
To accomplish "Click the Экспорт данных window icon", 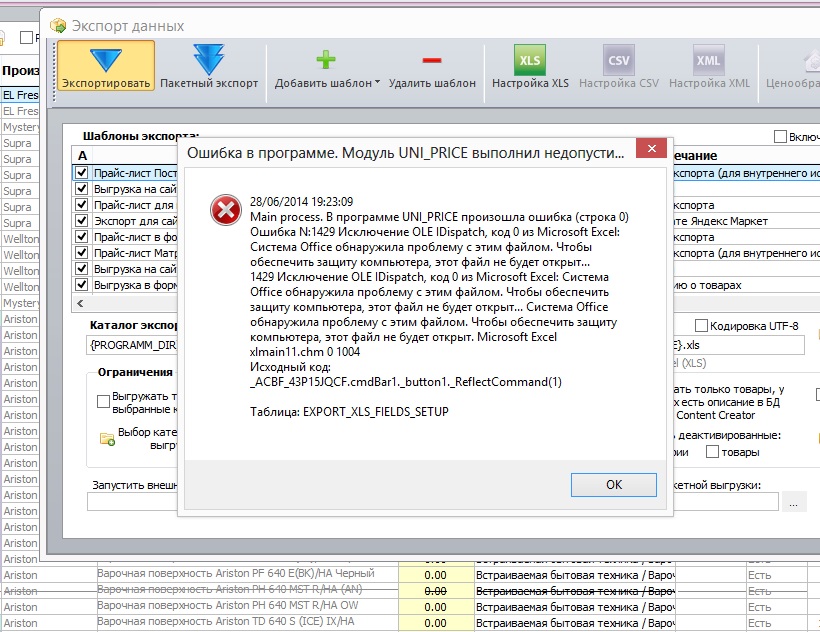I will [58, 25].
